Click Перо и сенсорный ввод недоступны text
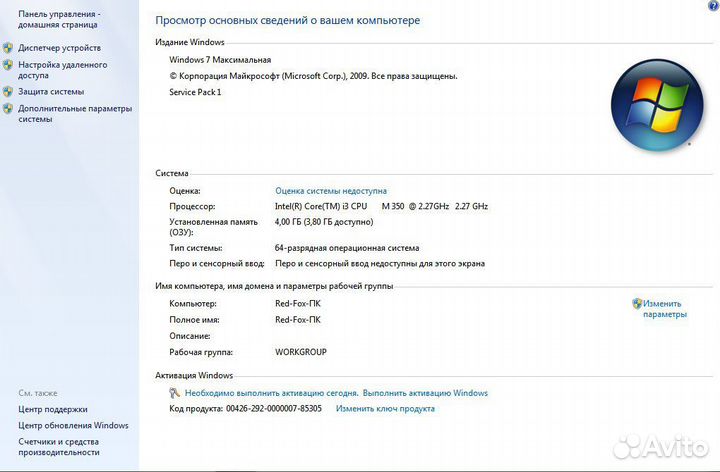The image size is (720, 472). coord(380,264)
